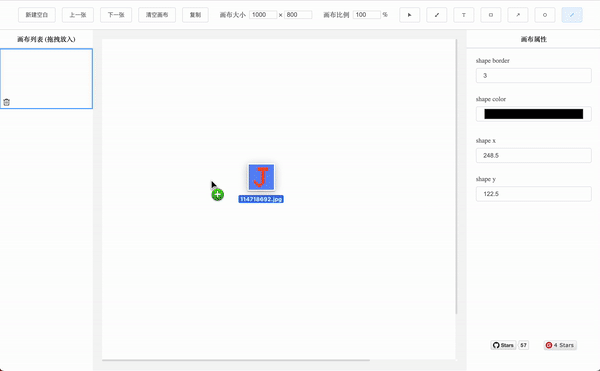
Task: Click the canvas horizontal scrollbar
Action: tap(236, 360)
